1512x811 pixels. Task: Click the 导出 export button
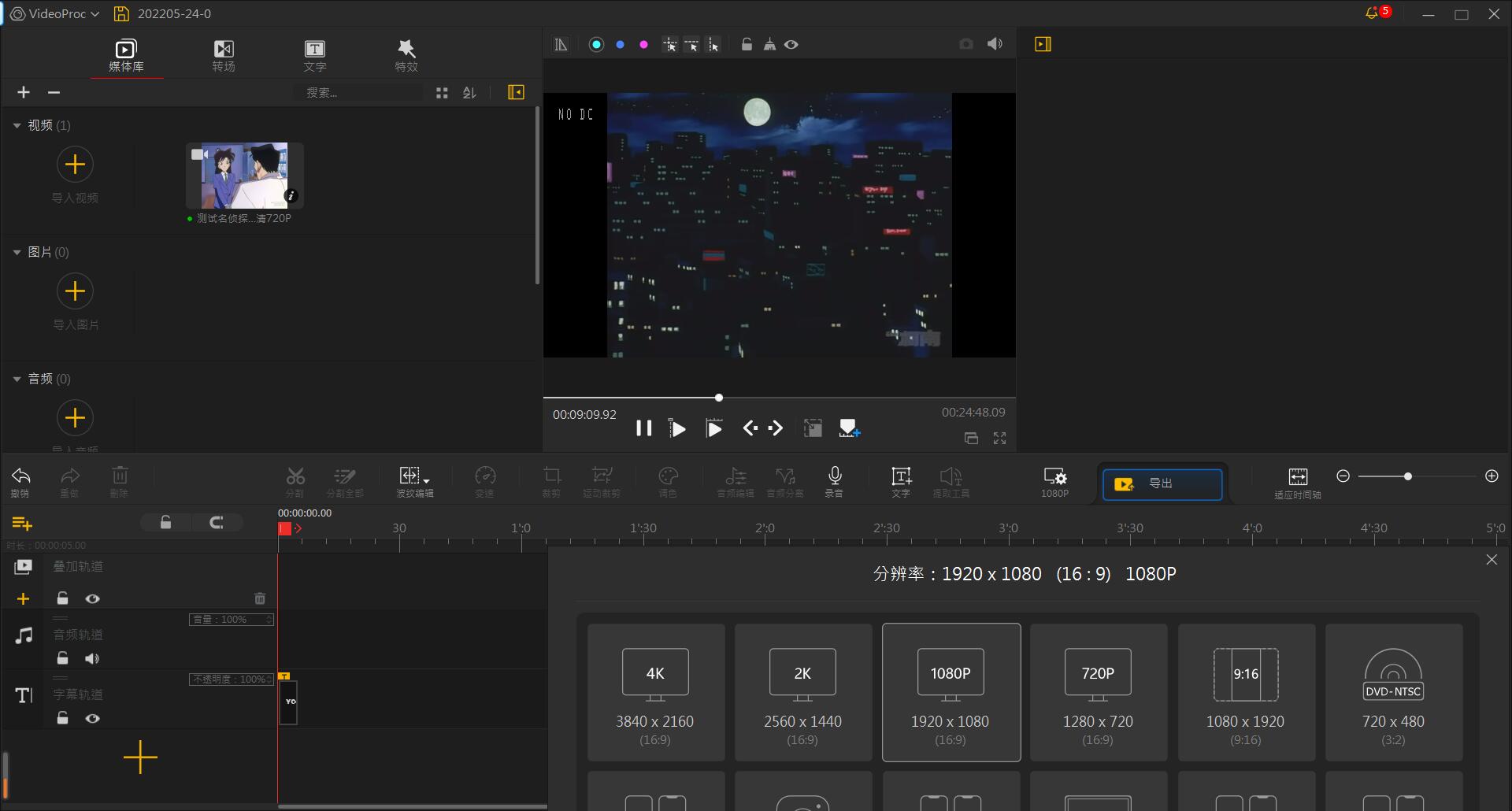[x=1162, y=484]
